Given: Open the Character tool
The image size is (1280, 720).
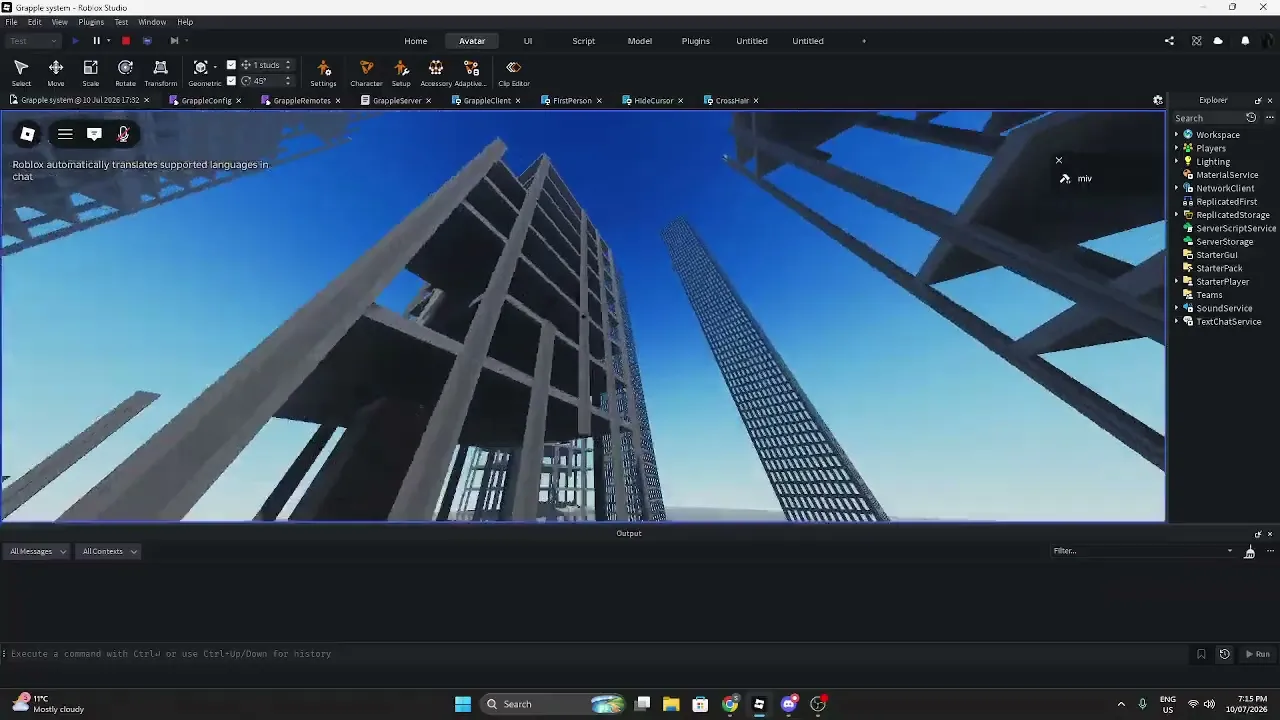Looking at the screenshot, I should point(366,73).
